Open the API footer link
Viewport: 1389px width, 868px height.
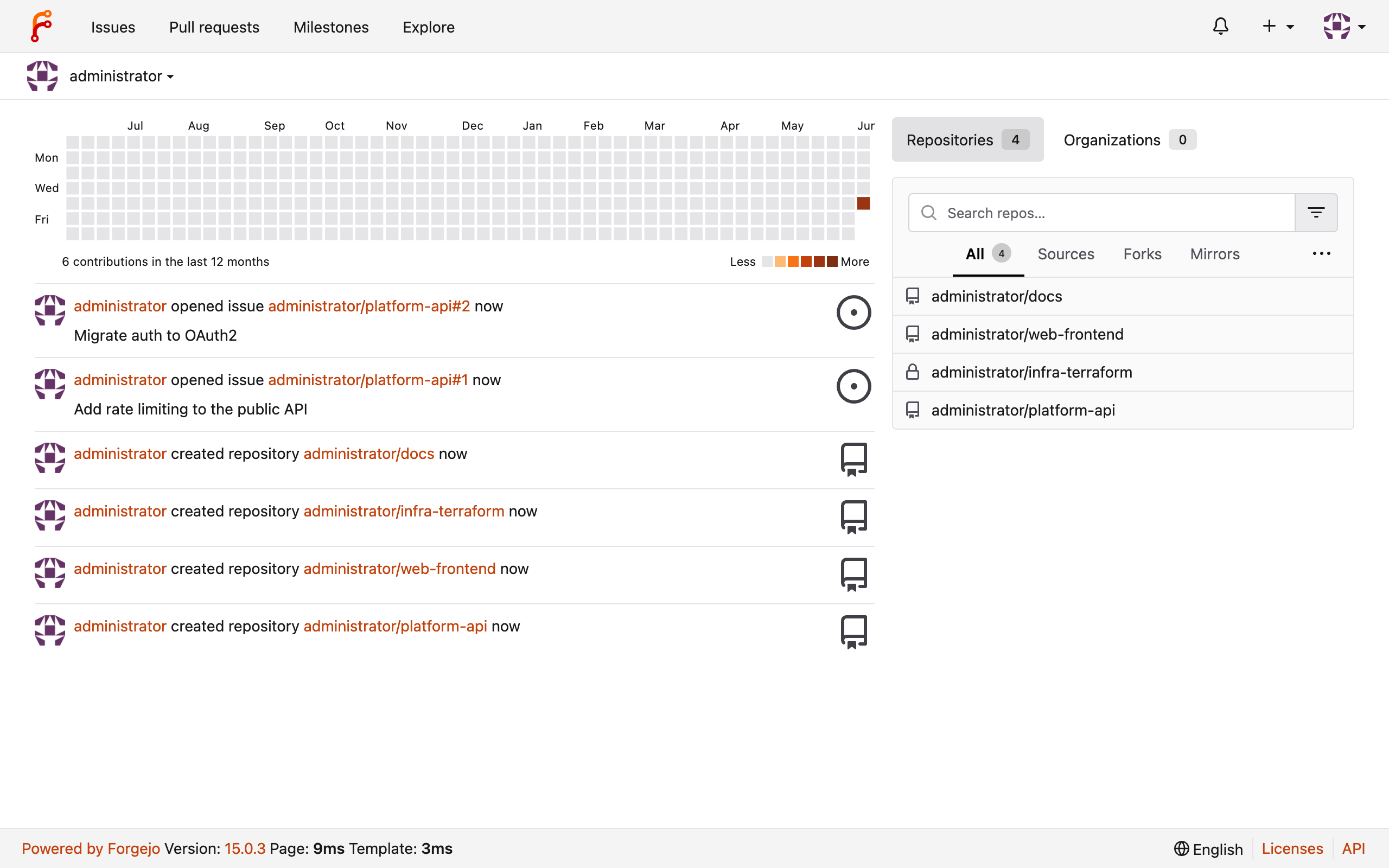point(1353,848)
